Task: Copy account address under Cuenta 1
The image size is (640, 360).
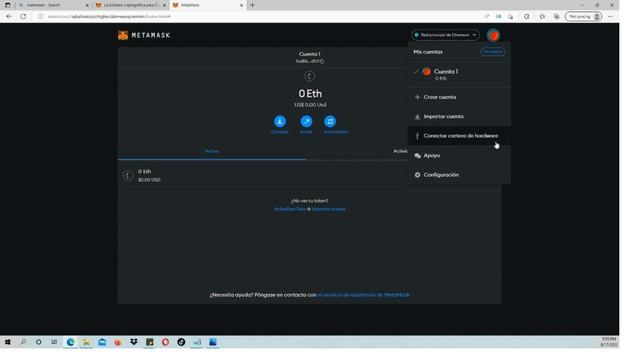Action: pyautogui.click(x=310, y=61)
